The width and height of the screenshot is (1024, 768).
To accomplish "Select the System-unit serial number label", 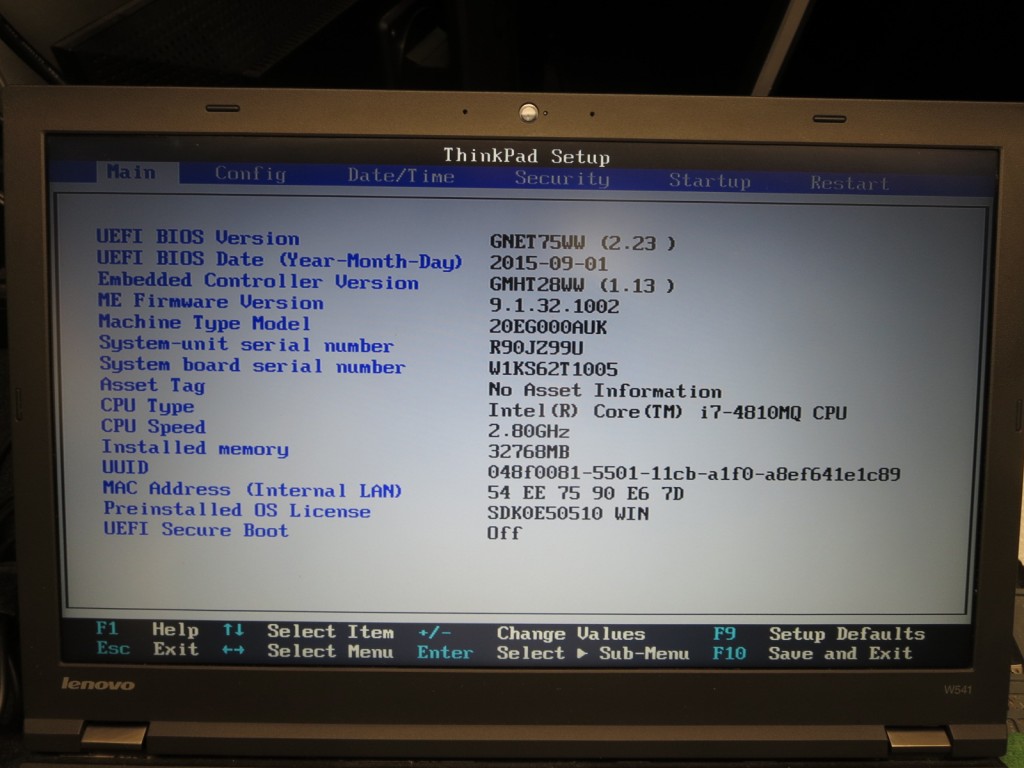I will pos(246,344).
